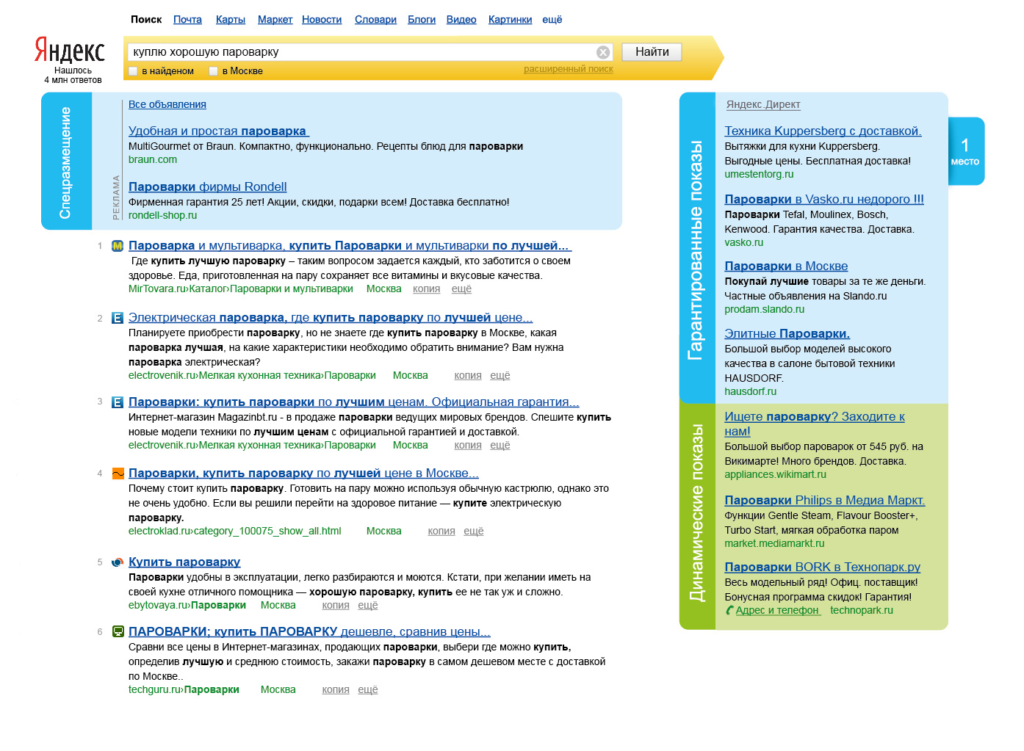Switch to Карты service
Screen dimensions: 1024x751
point(231,20)
